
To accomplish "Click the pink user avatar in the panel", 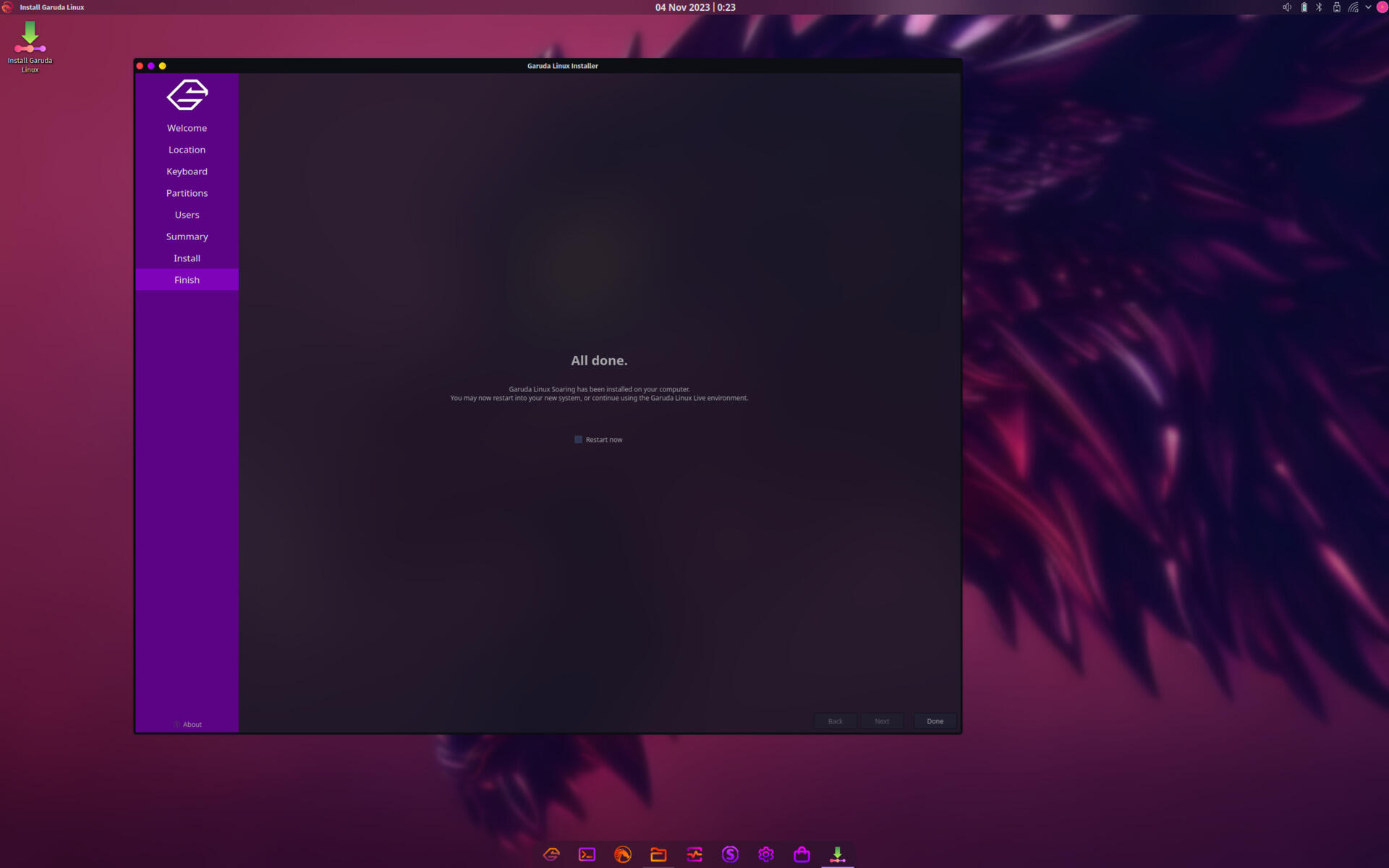I will click(1382, 7).
